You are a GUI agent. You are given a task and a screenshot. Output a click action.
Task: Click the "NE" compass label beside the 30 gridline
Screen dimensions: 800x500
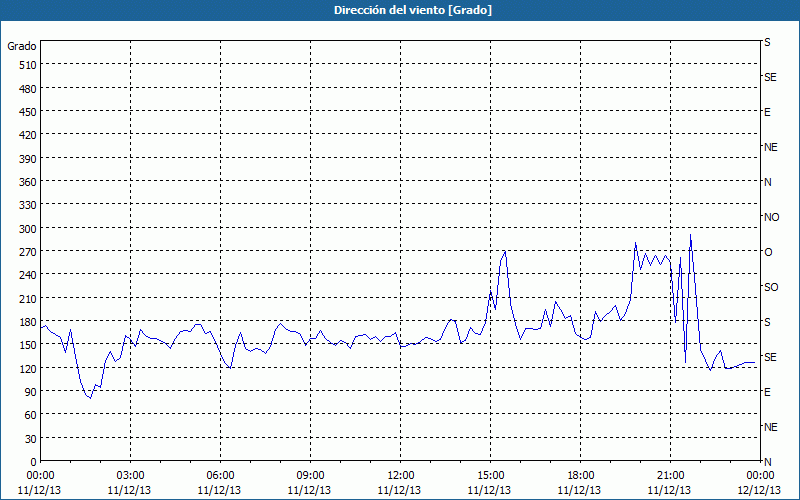click(x=770, y=427)
